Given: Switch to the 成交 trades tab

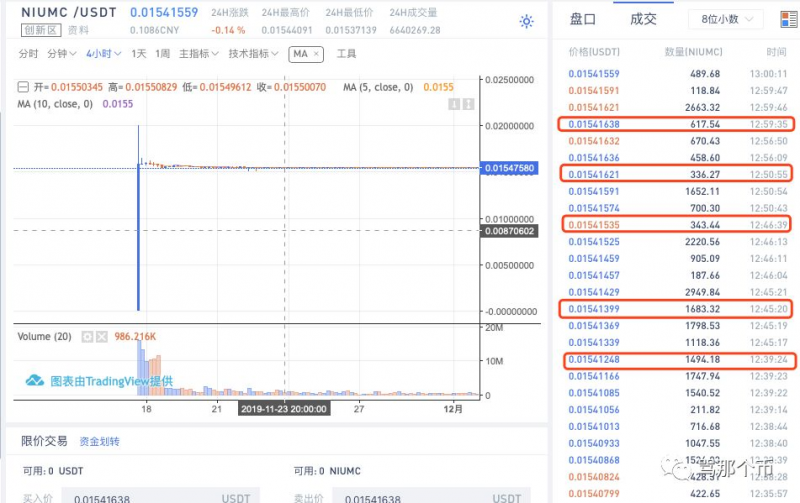Looking at the screenshot, I should point(643,19).
